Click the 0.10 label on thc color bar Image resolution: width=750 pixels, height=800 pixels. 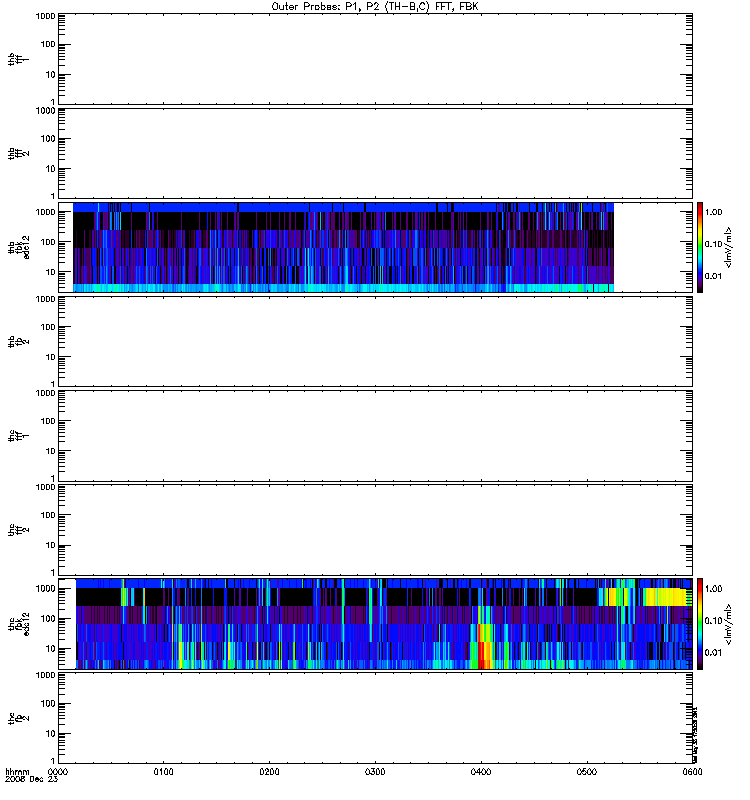click(x=713, y=621)
